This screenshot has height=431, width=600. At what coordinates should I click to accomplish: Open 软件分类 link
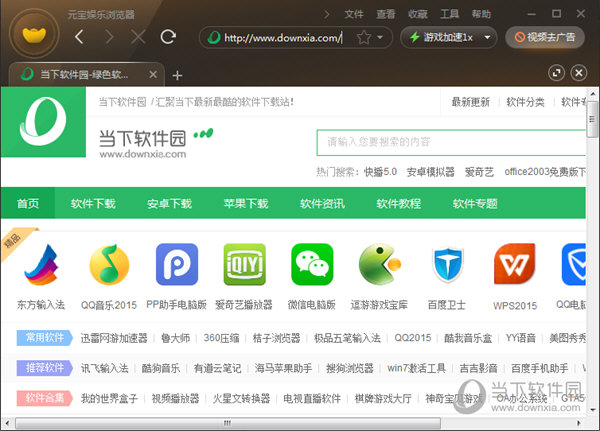point(525,102)
